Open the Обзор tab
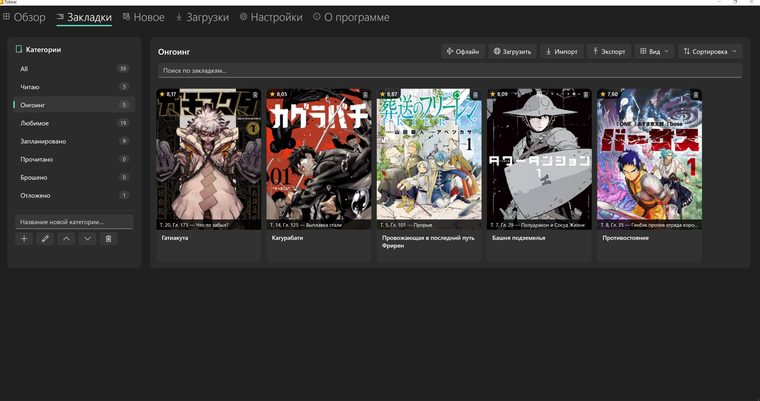Image resolution: width=760 pixels, height=401 pixels. click(x=24, y=17)
